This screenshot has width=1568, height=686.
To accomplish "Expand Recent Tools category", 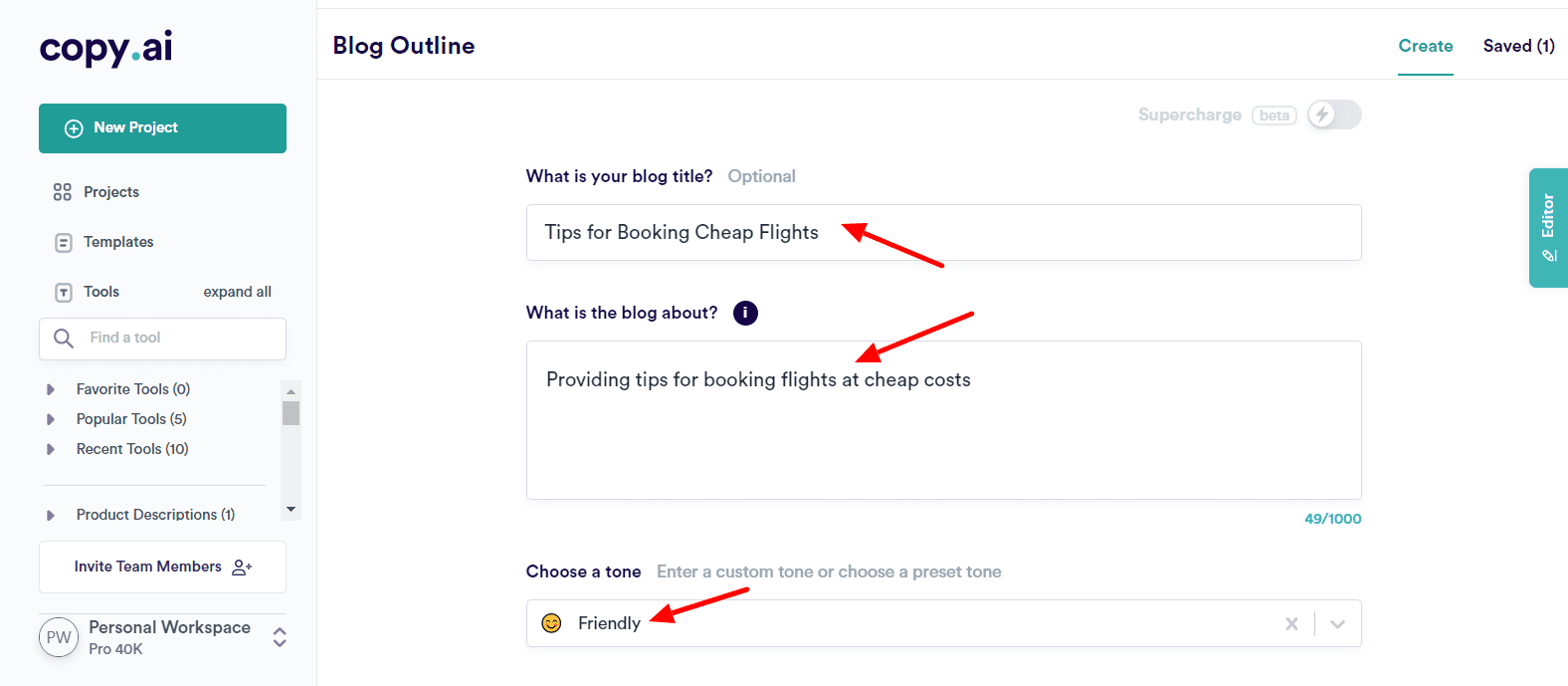I will 51,449.
